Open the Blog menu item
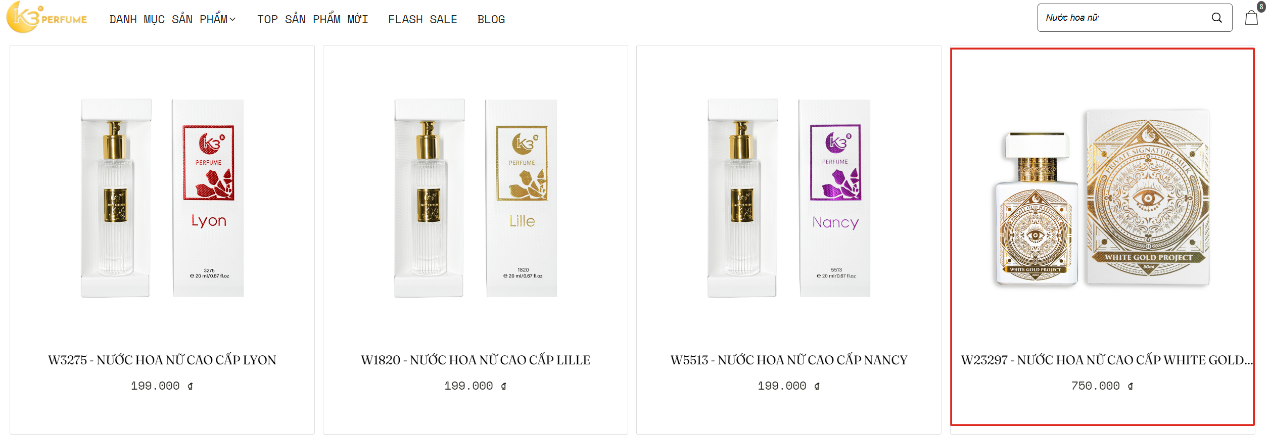Screen dimensions: 1270x447 pyautogui.click(x=491, y=19)
